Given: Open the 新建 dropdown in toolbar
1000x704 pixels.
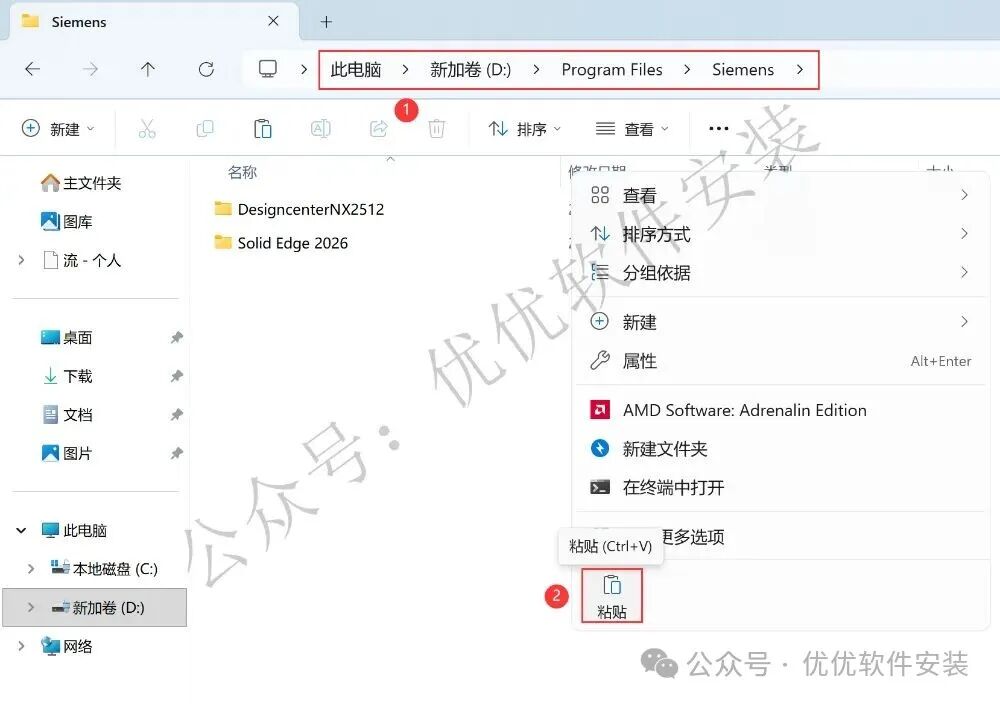Looking at the screenshot, I should [58, 129].
